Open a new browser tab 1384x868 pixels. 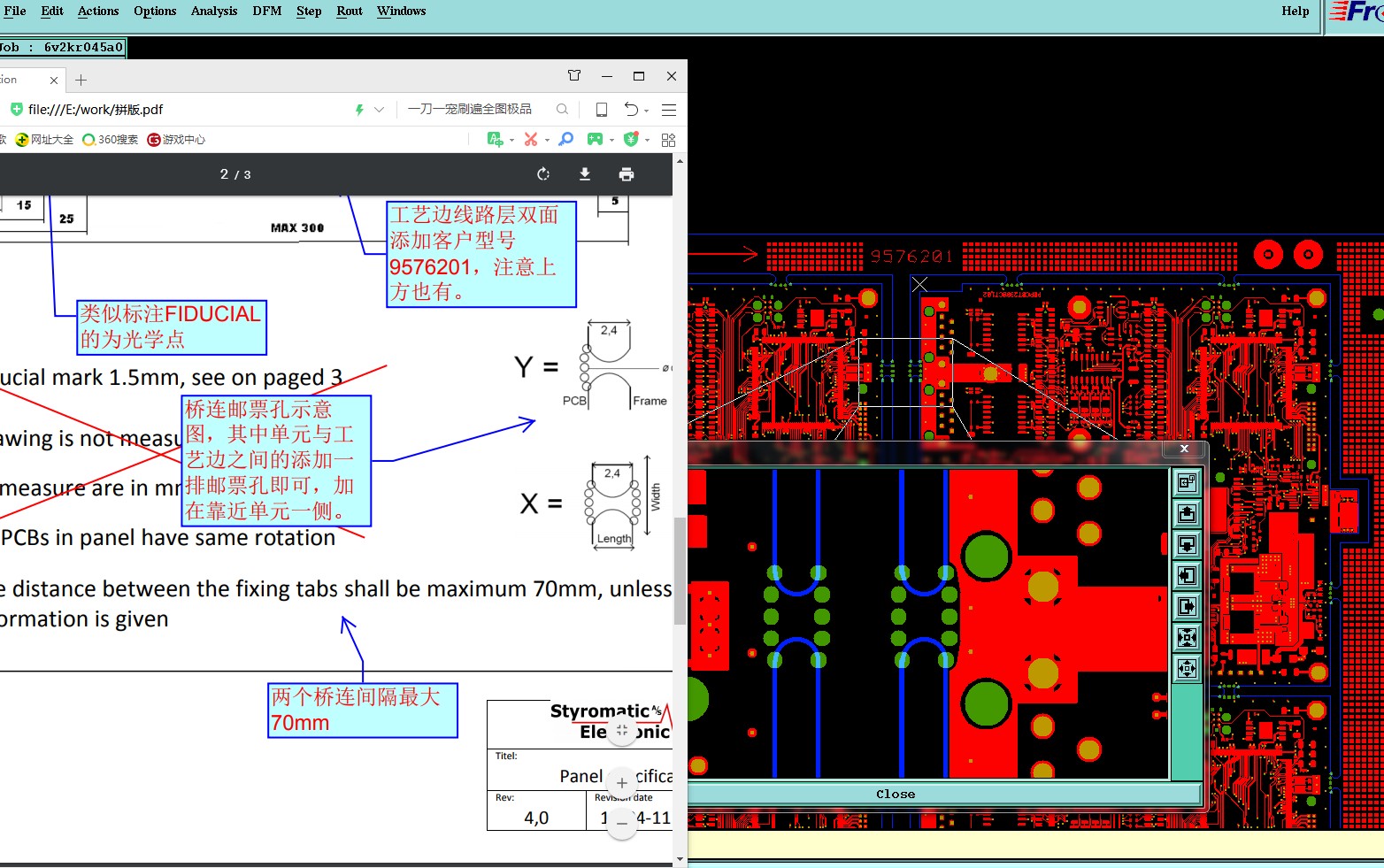[81, 80]
